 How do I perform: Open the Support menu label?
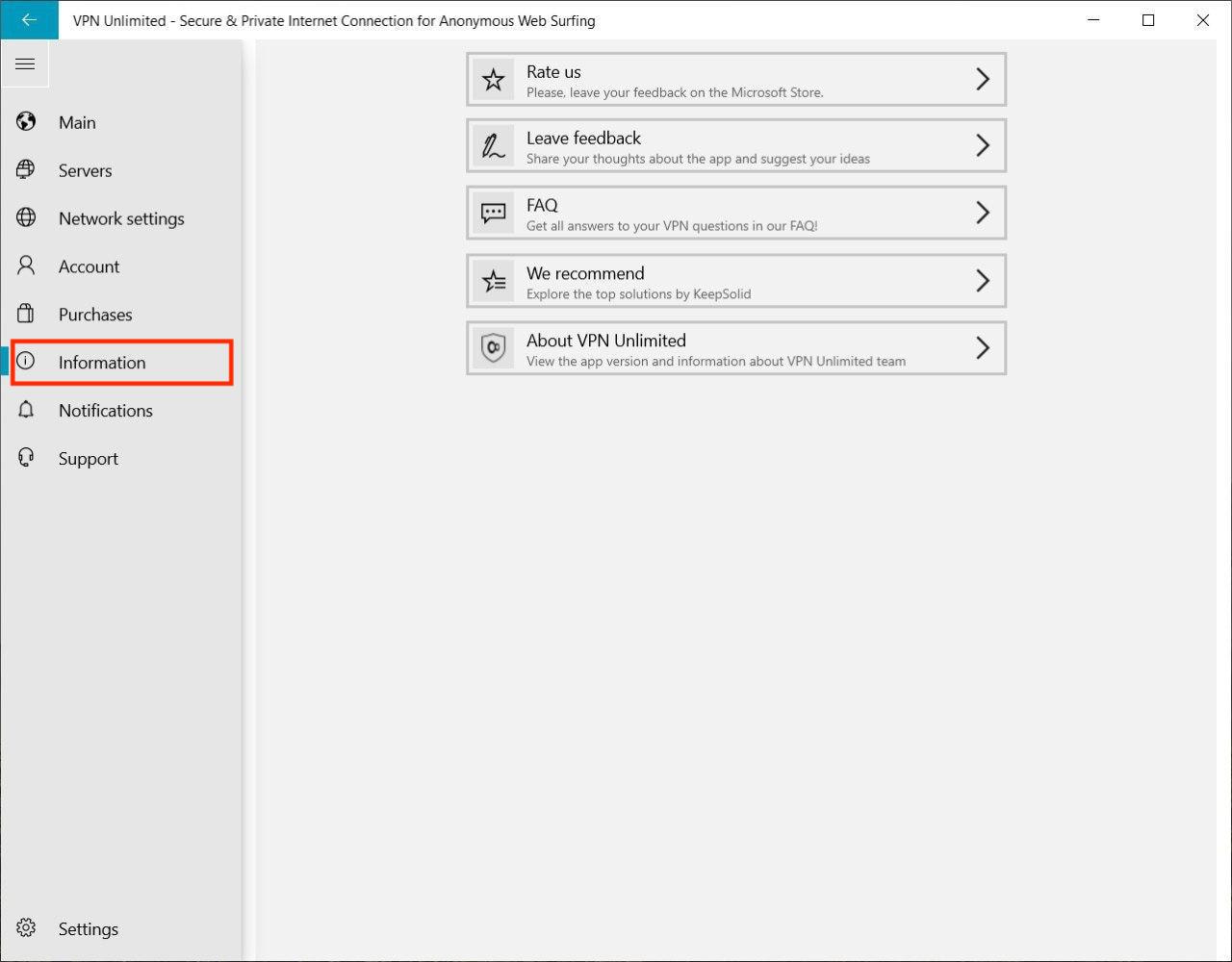(89, 459)
